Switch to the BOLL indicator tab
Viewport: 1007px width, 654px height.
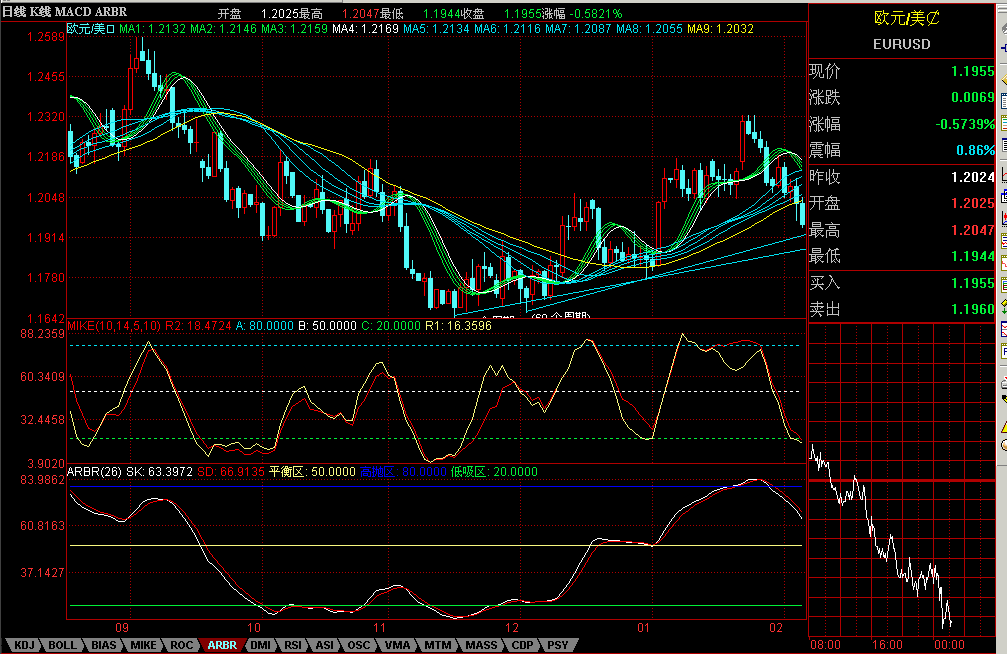[x=62, y=645]
